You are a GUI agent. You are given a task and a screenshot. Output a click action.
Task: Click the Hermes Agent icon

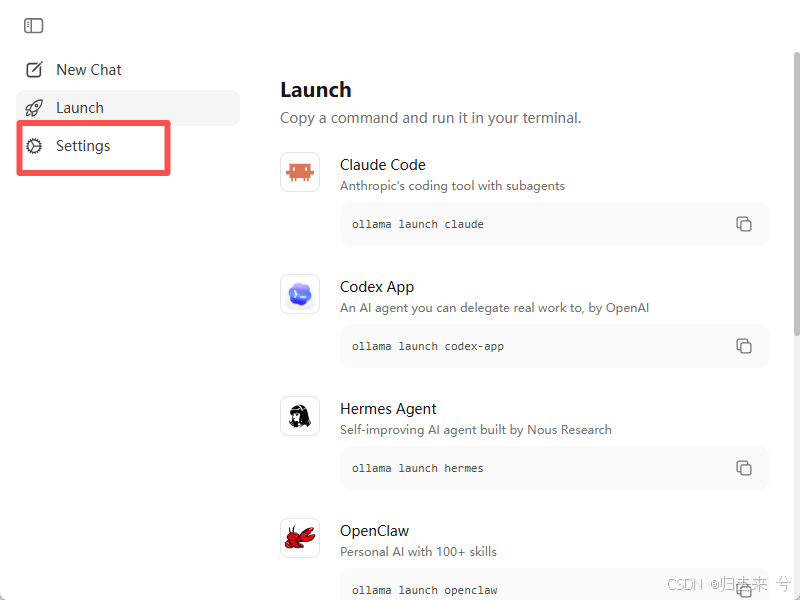[x=300, y=416]
